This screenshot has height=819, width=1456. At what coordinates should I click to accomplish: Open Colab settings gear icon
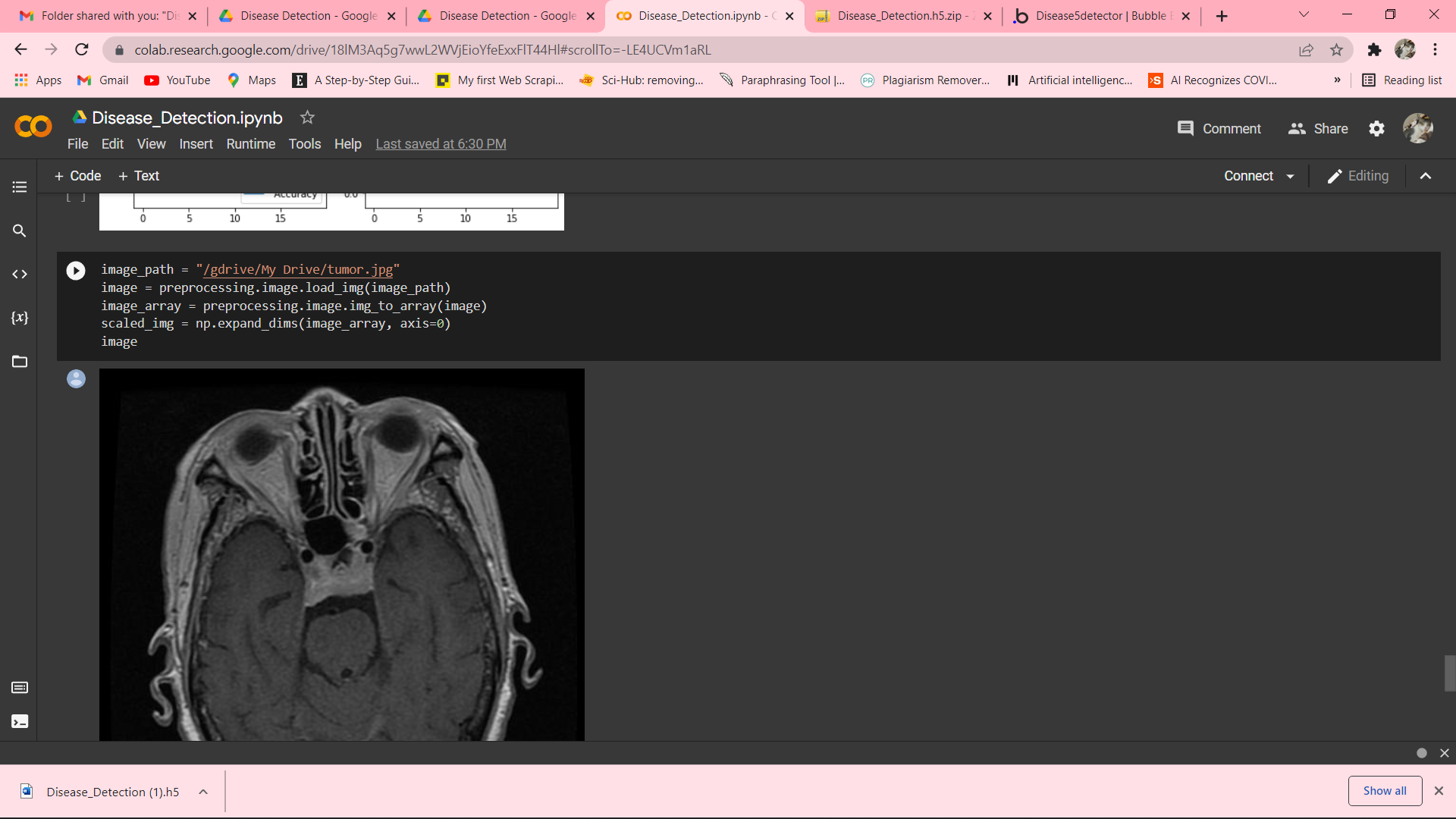click(1376, 129)
